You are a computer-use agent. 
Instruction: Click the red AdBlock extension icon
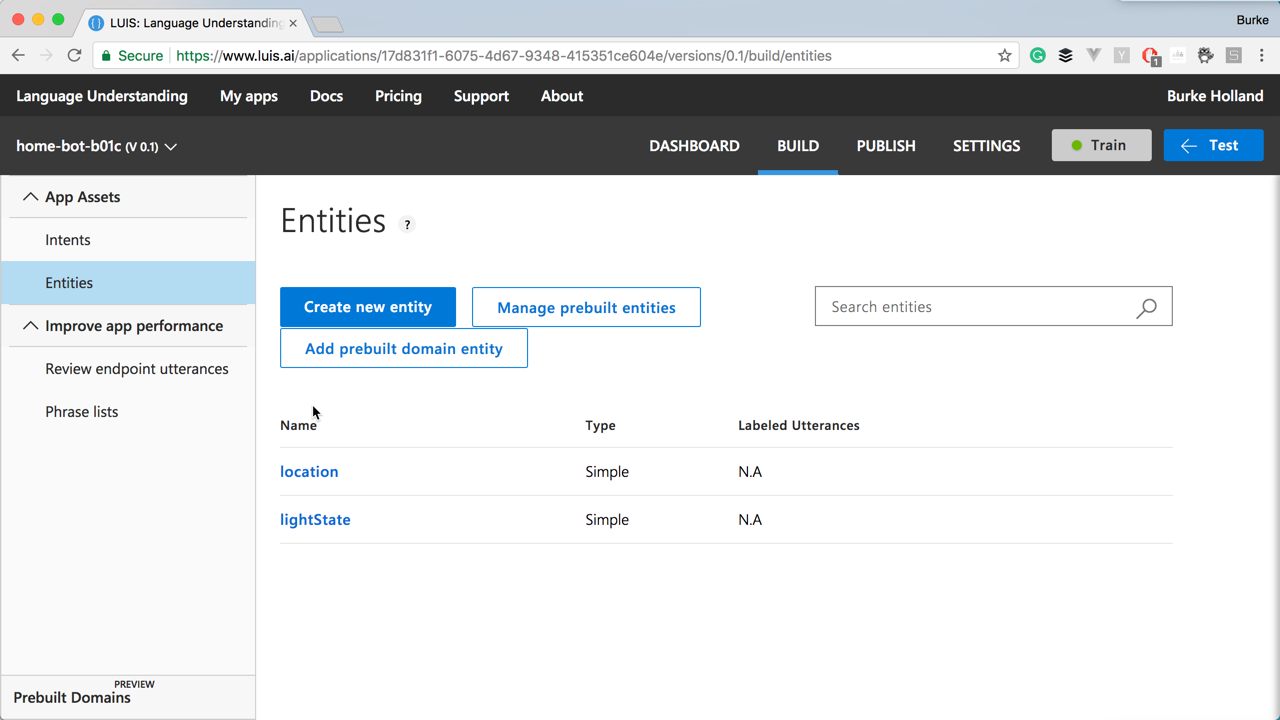pyautogui.click(x=1150, y=56)
